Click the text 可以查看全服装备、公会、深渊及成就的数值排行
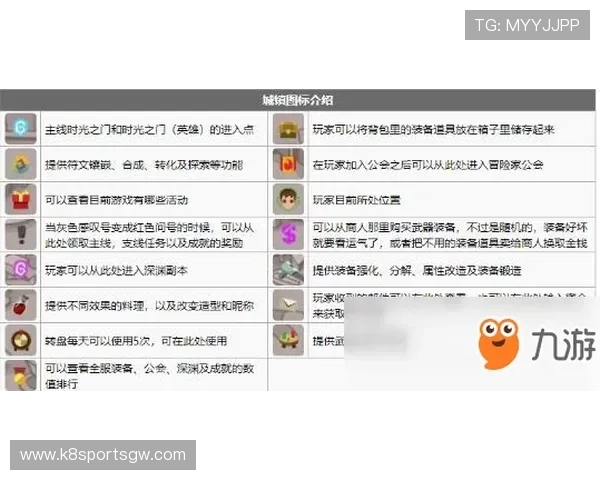This screenshot has height=480, width=600. 149,376
